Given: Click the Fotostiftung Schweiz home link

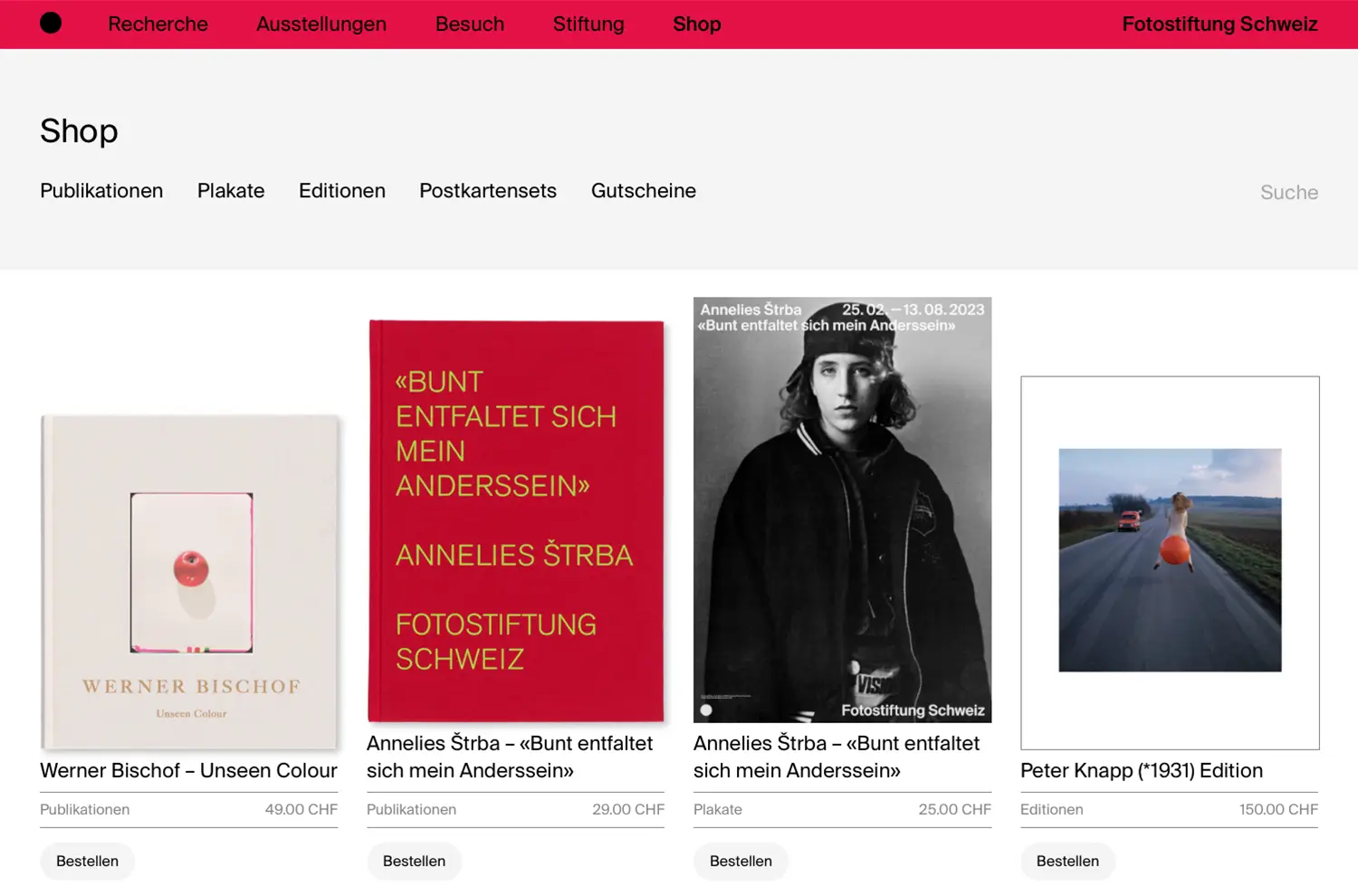Looking at the screenshot, I should 1219,24.
